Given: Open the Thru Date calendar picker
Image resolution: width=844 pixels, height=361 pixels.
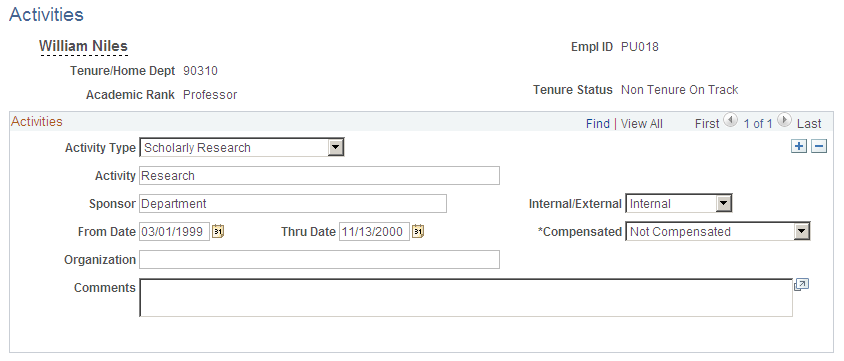Looking at the screenshot, I should [x=418, y=232].
